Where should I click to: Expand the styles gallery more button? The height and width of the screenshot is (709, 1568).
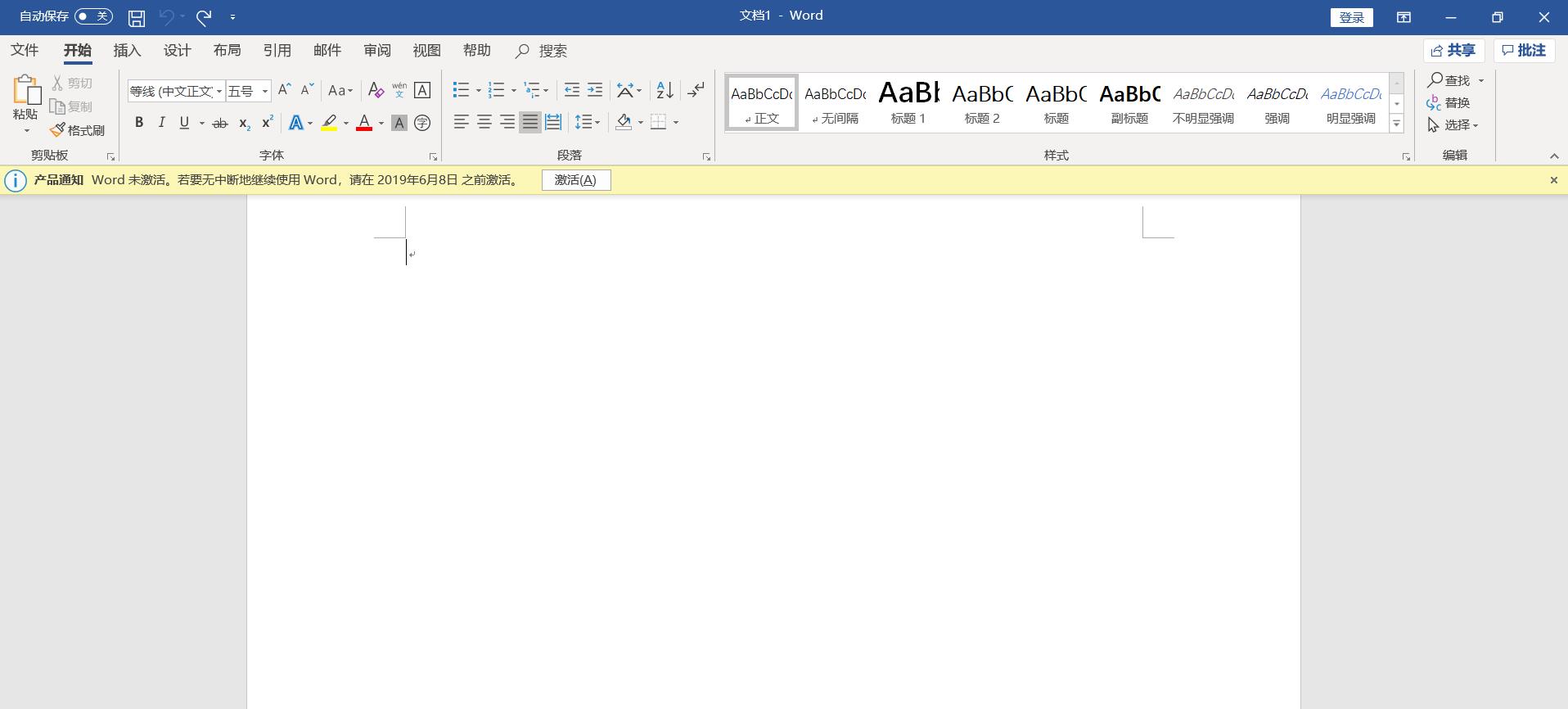coord(1397,124)
